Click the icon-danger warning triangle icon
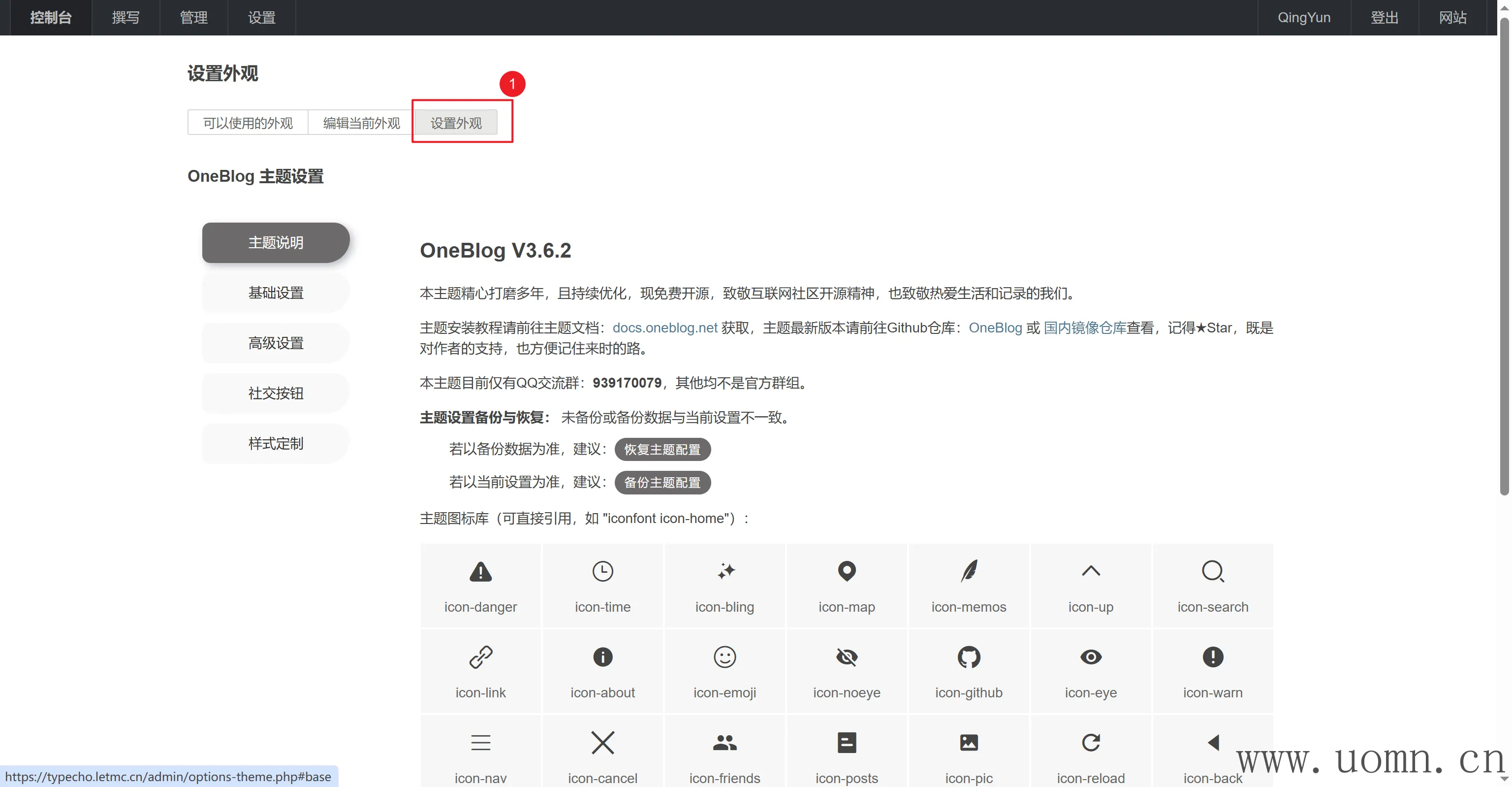Image resolution: width=1512 pixels, height=787 pixels. point(480,571)
